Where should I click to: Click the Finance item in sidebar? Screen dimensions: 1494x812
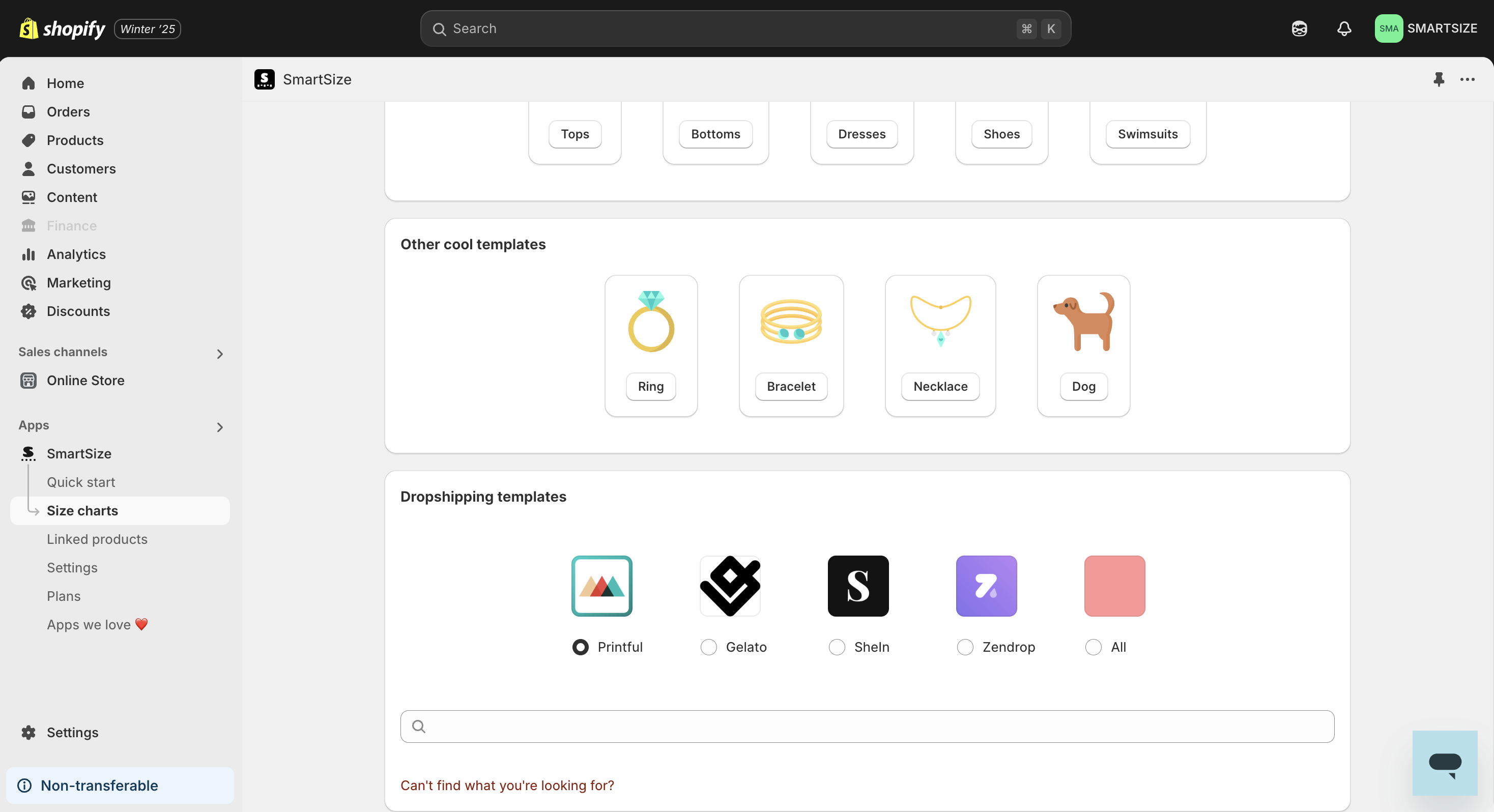pos(71,225)
